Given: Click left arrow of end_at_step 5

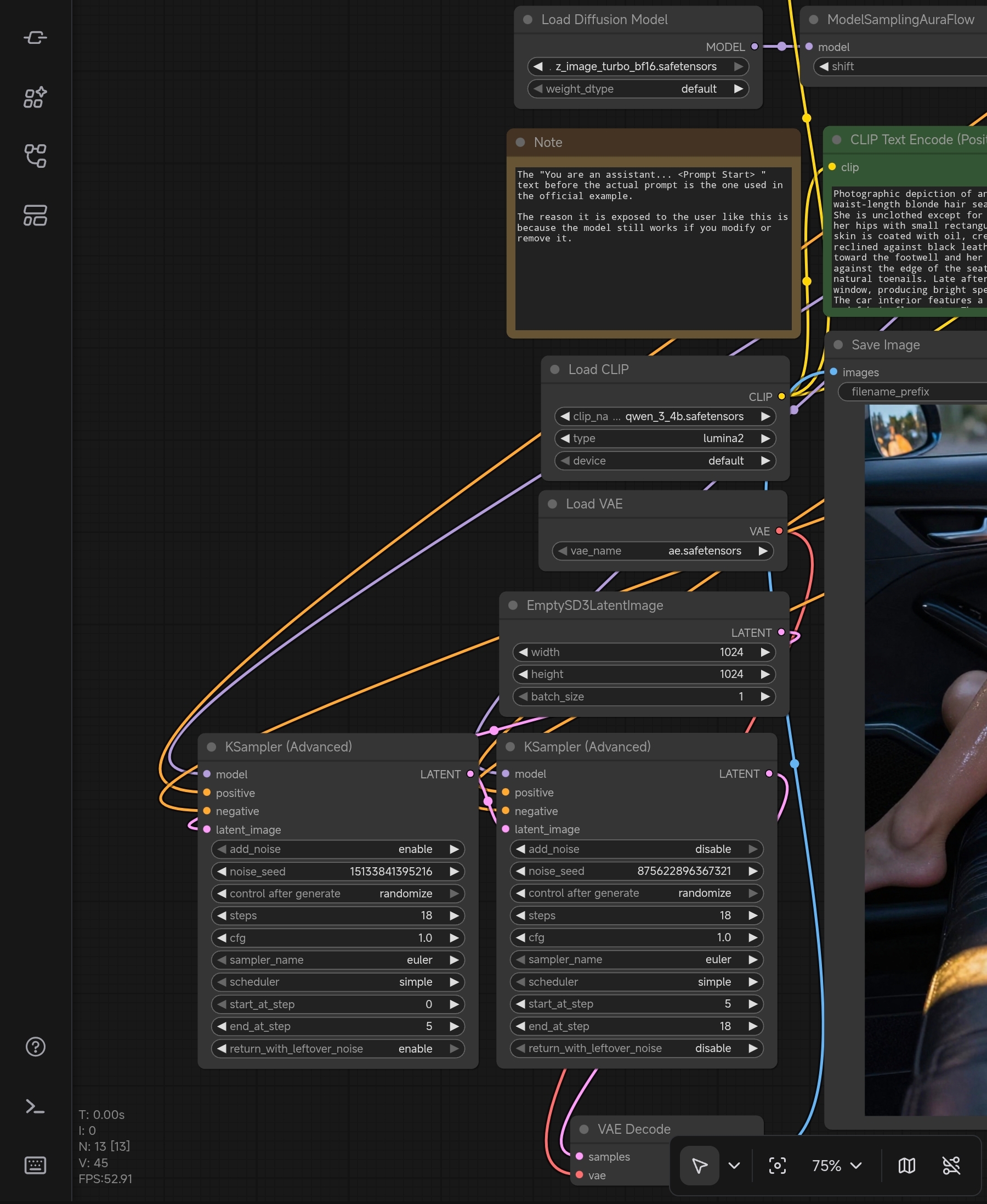Looking at the screenshot, I should (x=222, y=1026).
